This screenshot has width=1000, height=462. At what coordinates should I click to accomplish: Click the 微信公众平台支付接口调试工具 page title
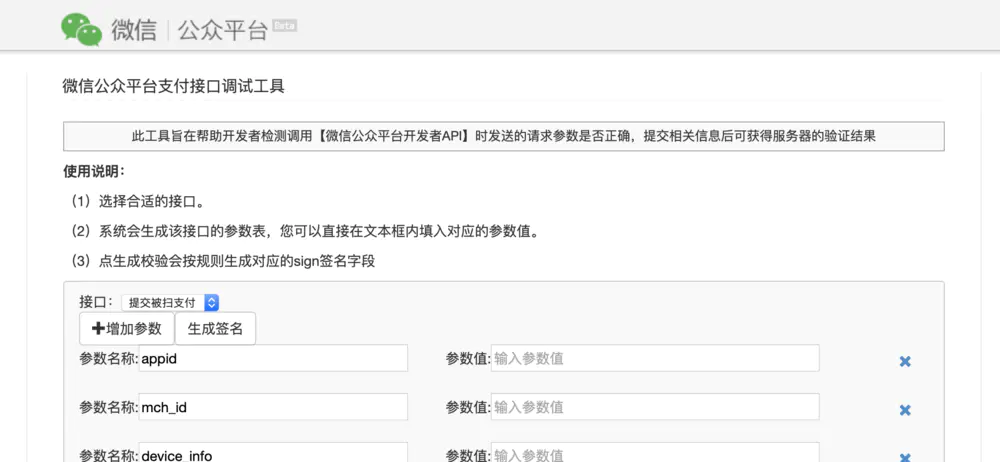click(x=173, y=87)
